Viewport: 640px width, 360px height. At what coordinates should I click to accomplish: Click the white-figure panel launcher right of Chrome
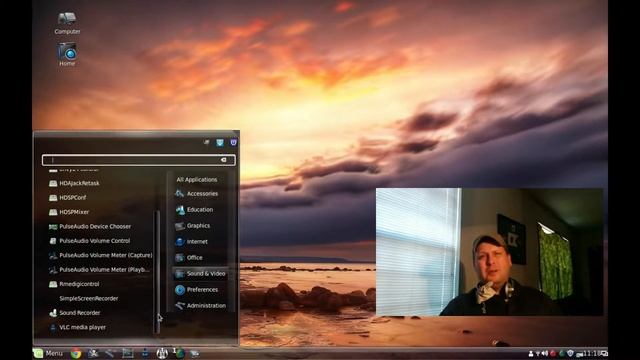click(x=93, y=353)
